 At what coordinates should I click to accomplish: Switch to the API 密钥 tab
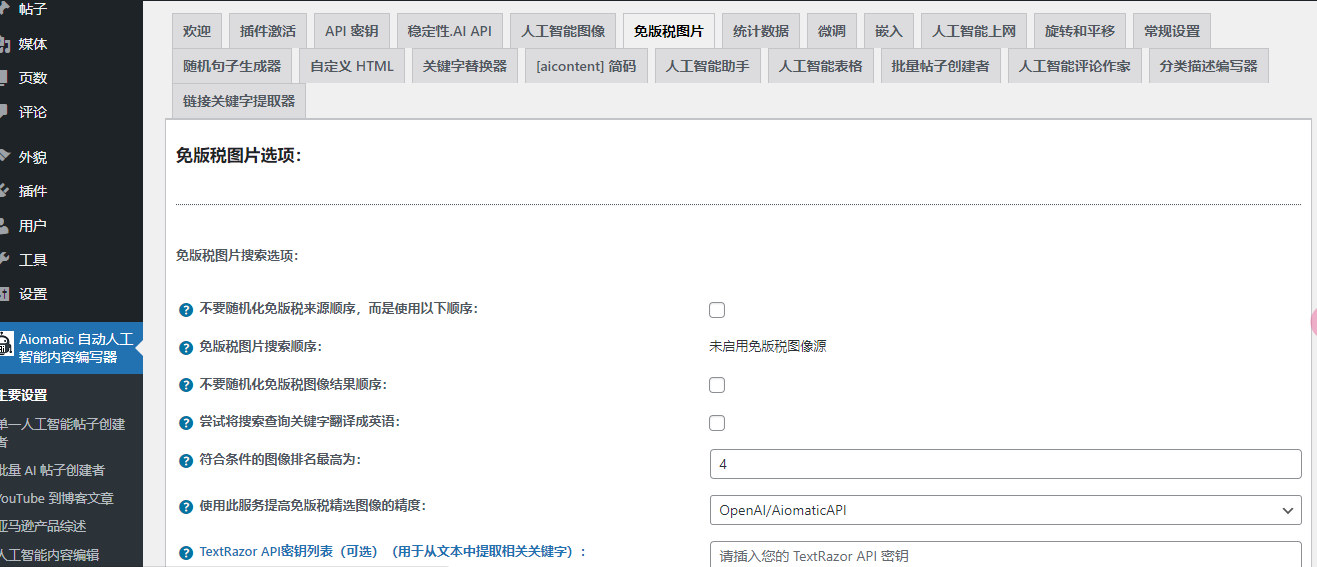click(351, 31)
